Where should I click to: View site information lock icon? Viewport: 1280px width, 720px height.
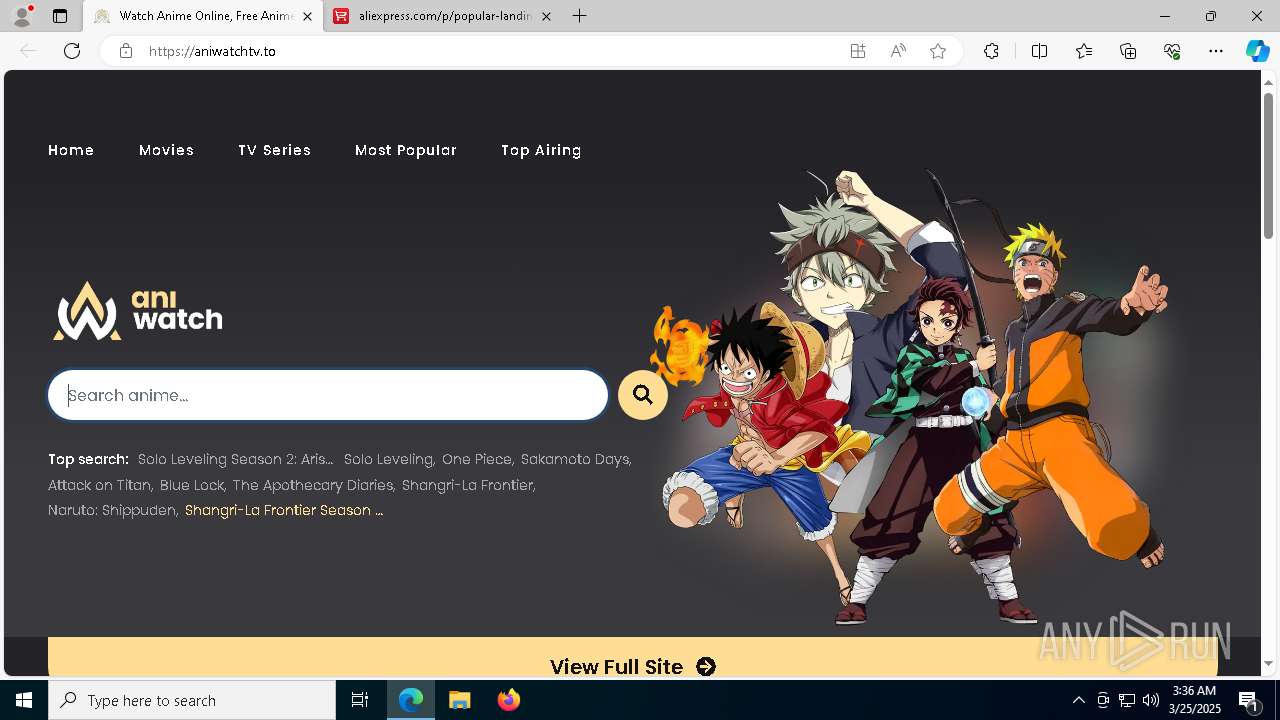point(126,51)
